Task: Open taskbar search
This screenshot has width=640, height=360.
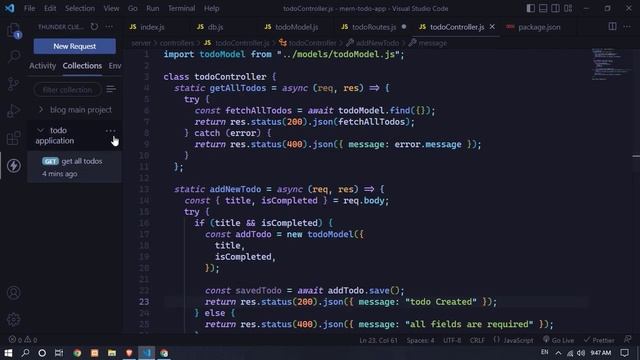Action: point(25,353)
